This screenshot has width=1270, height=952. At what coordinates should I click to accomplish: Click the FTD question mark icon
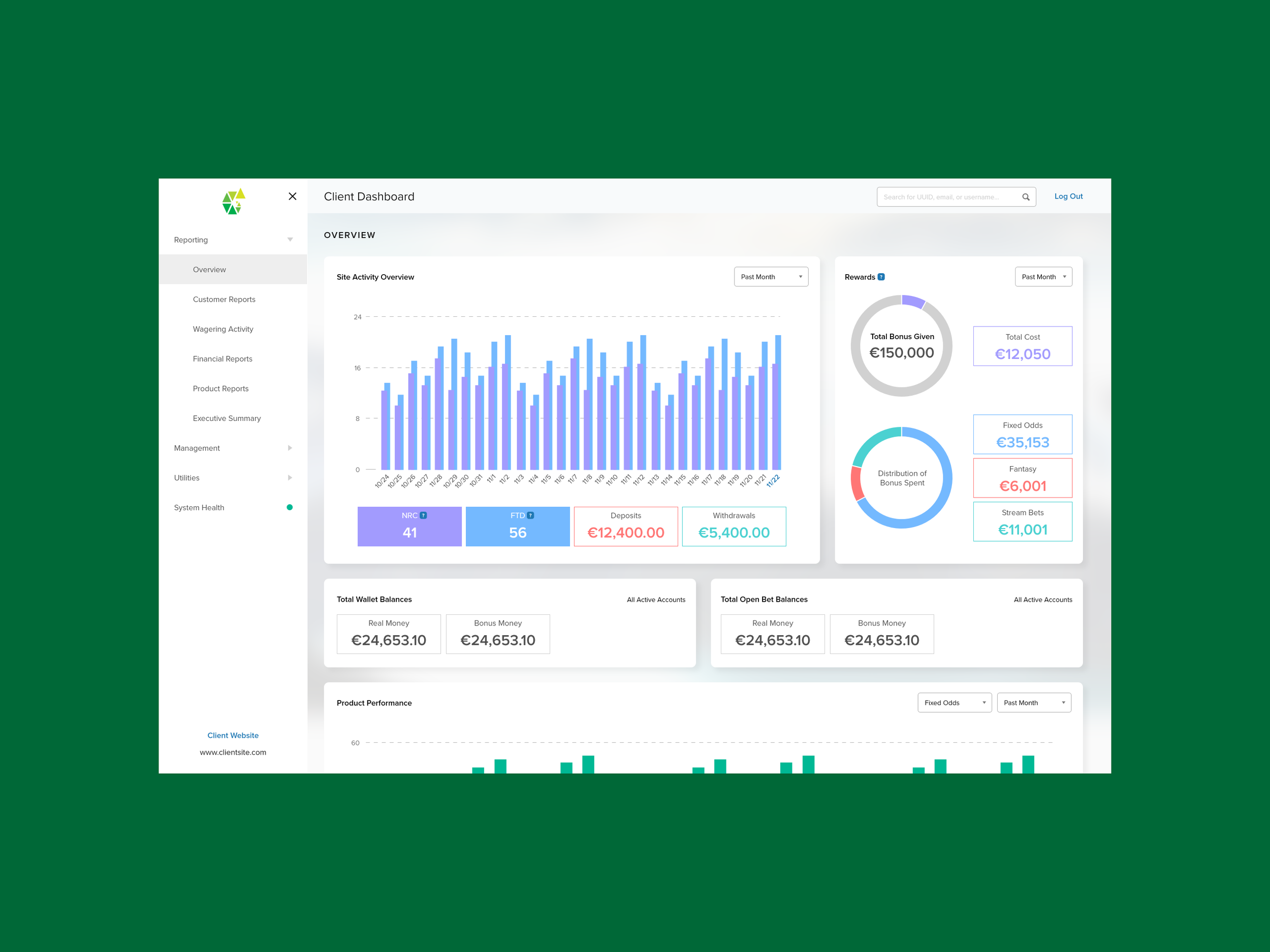(x=530, y=515)
